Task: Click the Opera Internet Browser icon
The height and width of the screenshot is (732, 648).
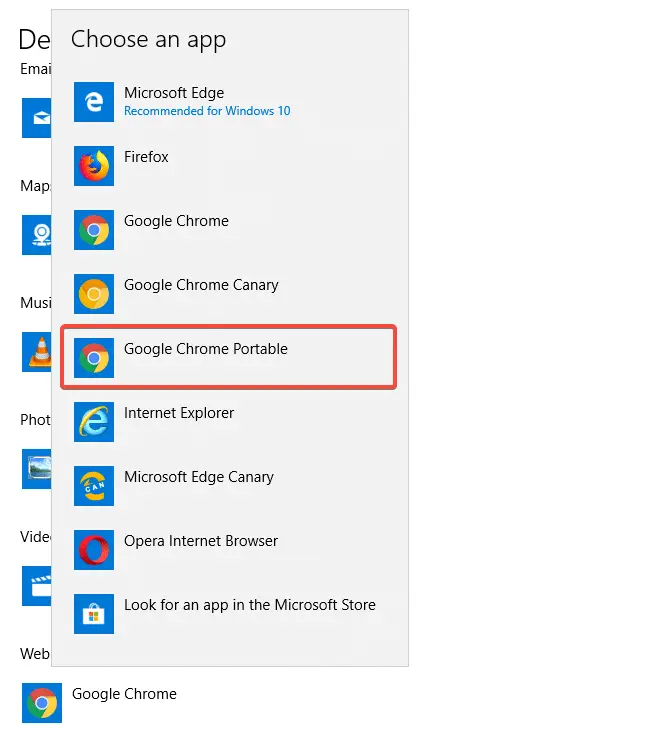Action: (x=94, y=549)
